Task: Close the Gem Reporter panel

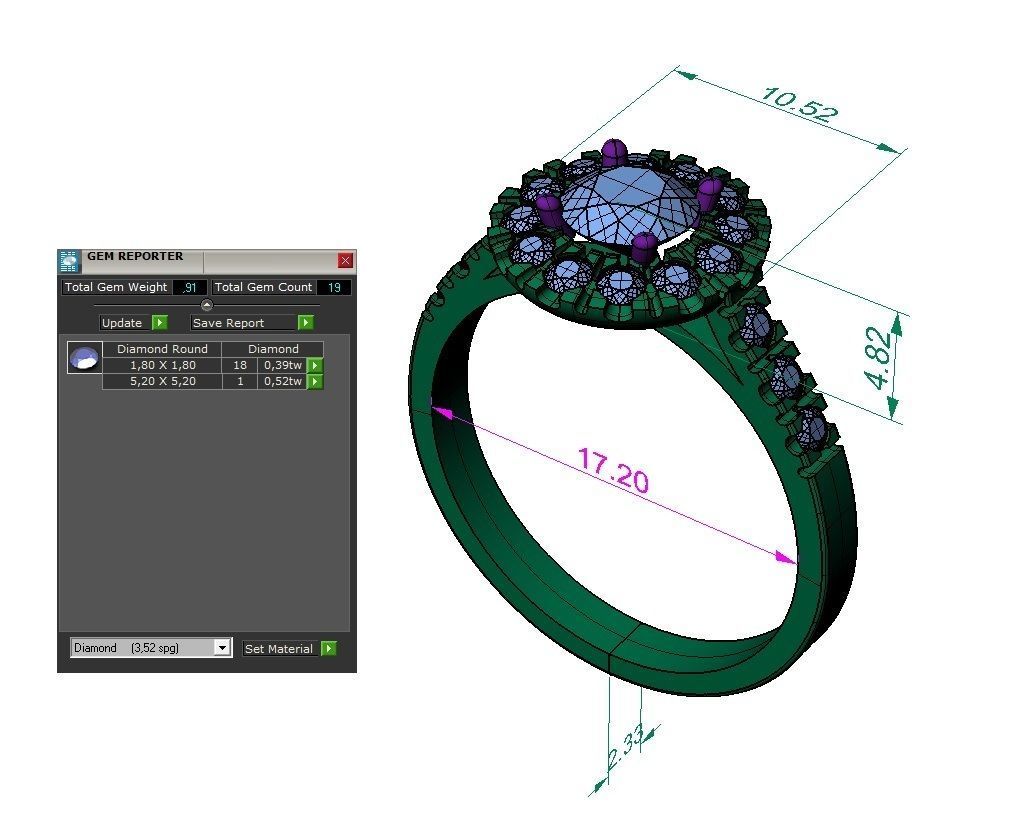Action: point(345,261)
